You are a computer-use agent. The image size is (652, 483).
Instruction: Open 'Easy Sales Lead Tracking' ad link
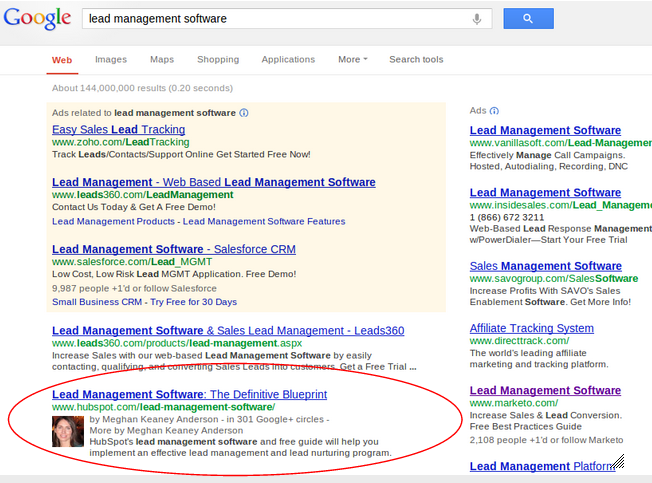(119, 129)
